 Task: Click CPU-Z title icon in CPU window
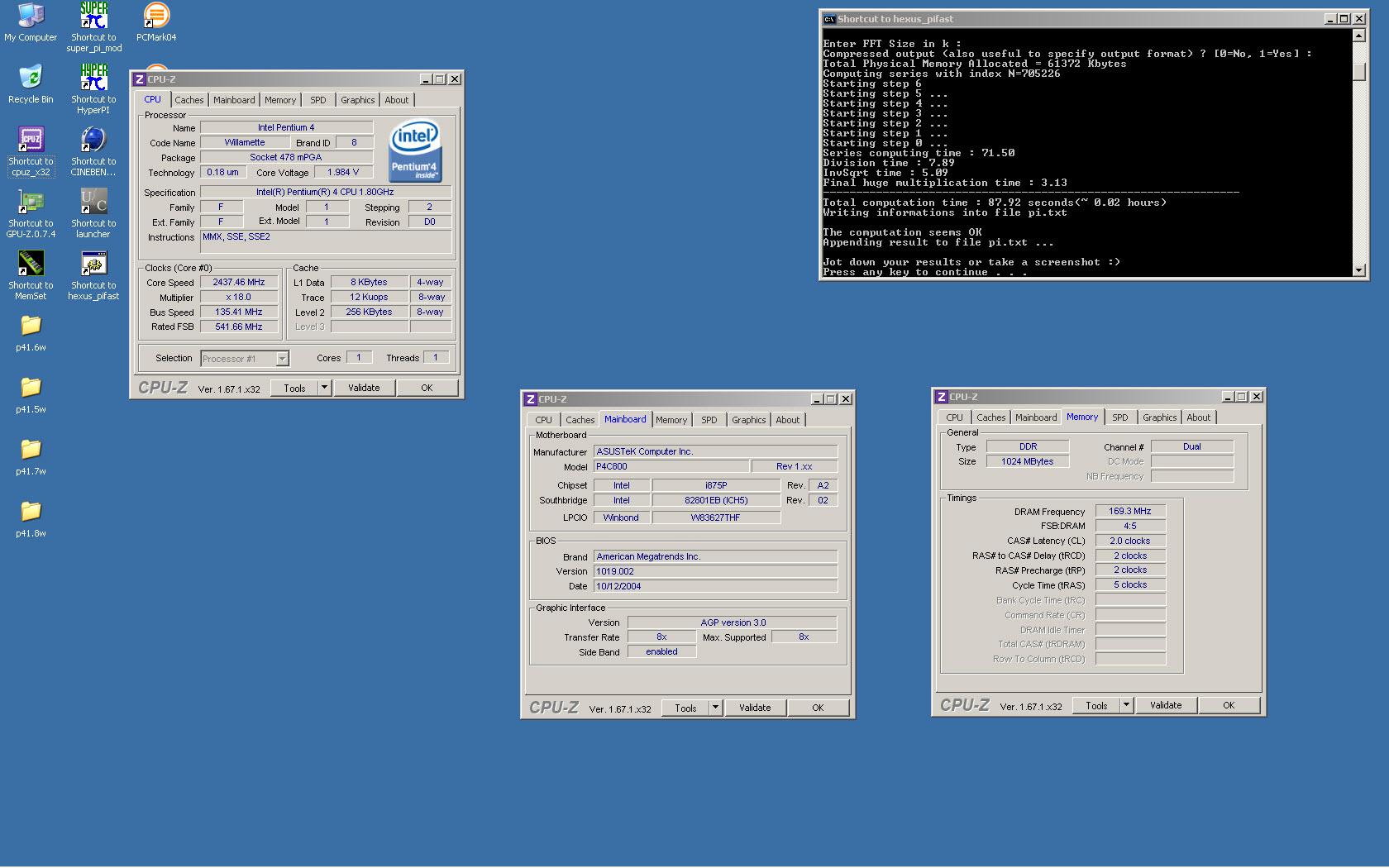[x=140, y=79]
